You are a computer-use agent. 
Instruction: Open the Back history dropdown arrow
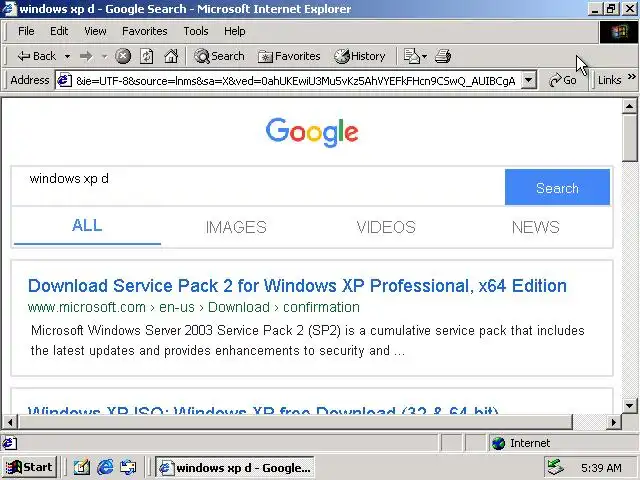(x=67, y=56)
